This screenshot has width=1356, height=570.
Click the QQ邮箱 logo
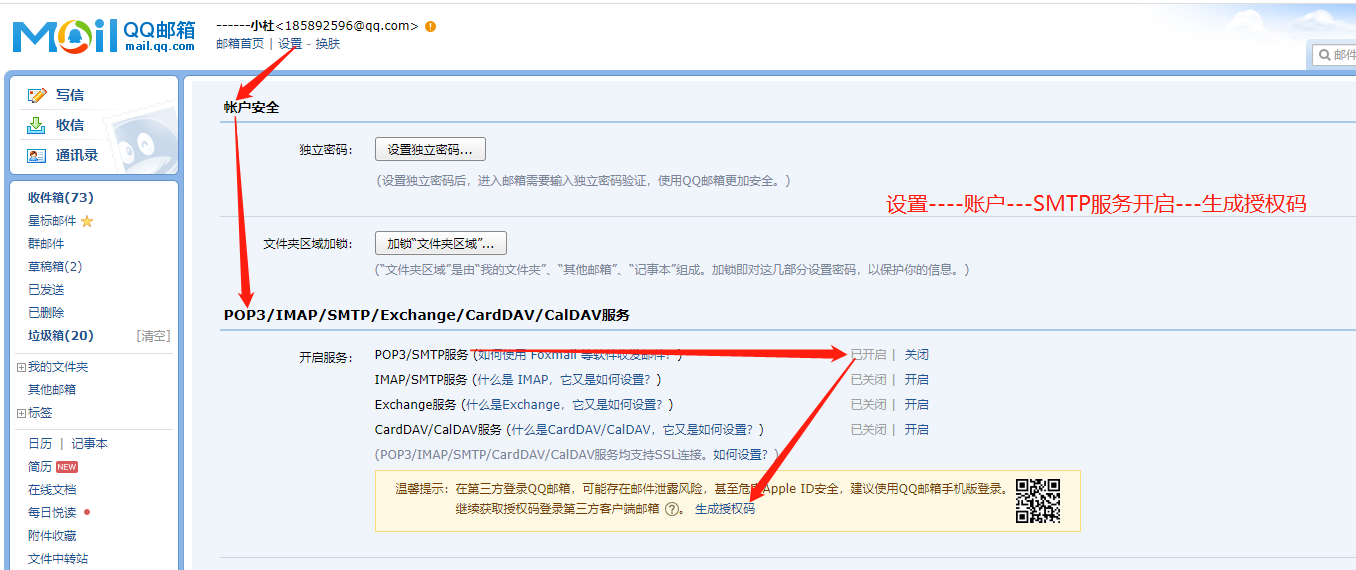(x=104, y=36)
